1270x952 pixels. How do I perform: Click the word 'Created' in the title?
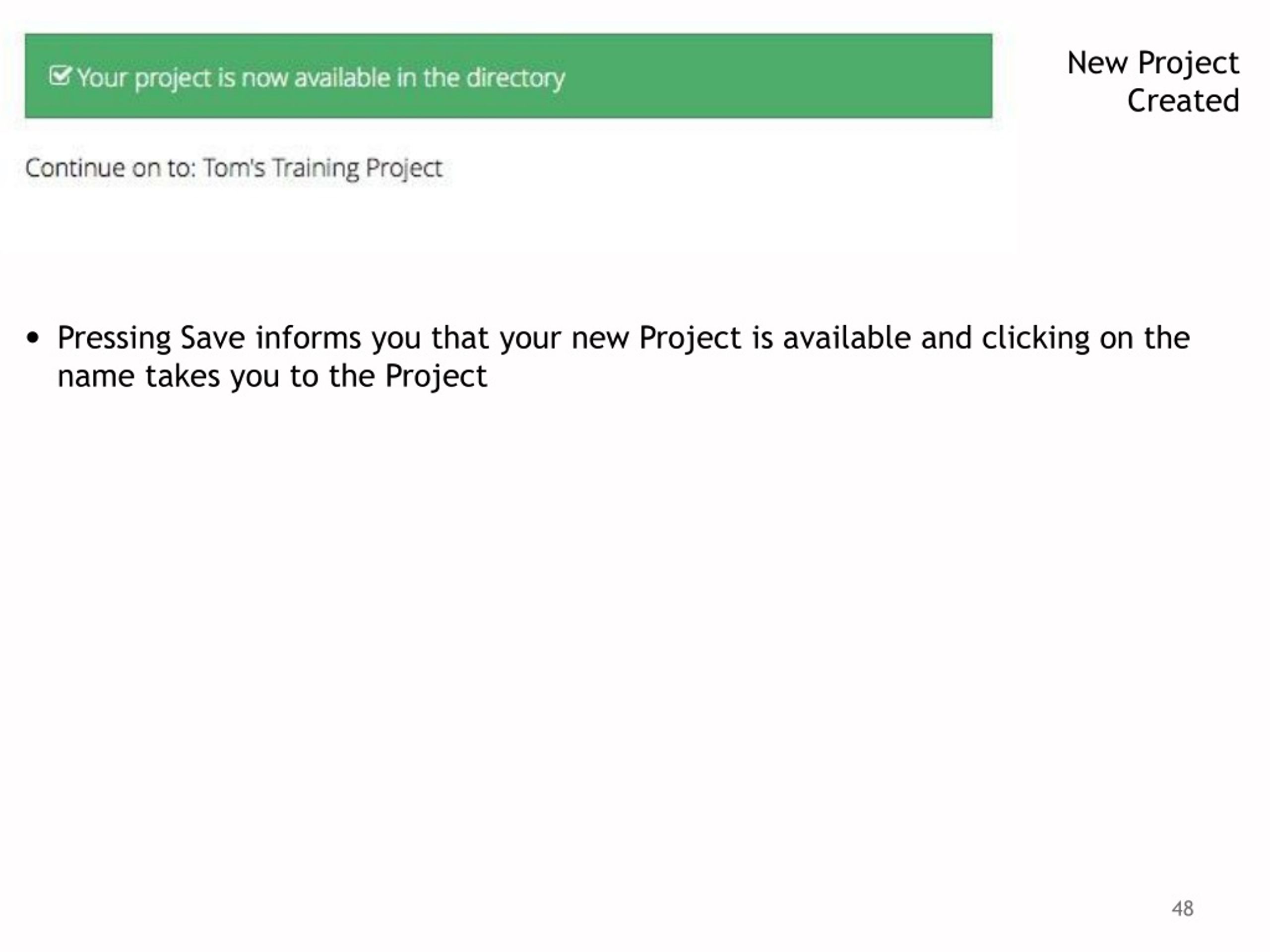[x=1183, y=101]
